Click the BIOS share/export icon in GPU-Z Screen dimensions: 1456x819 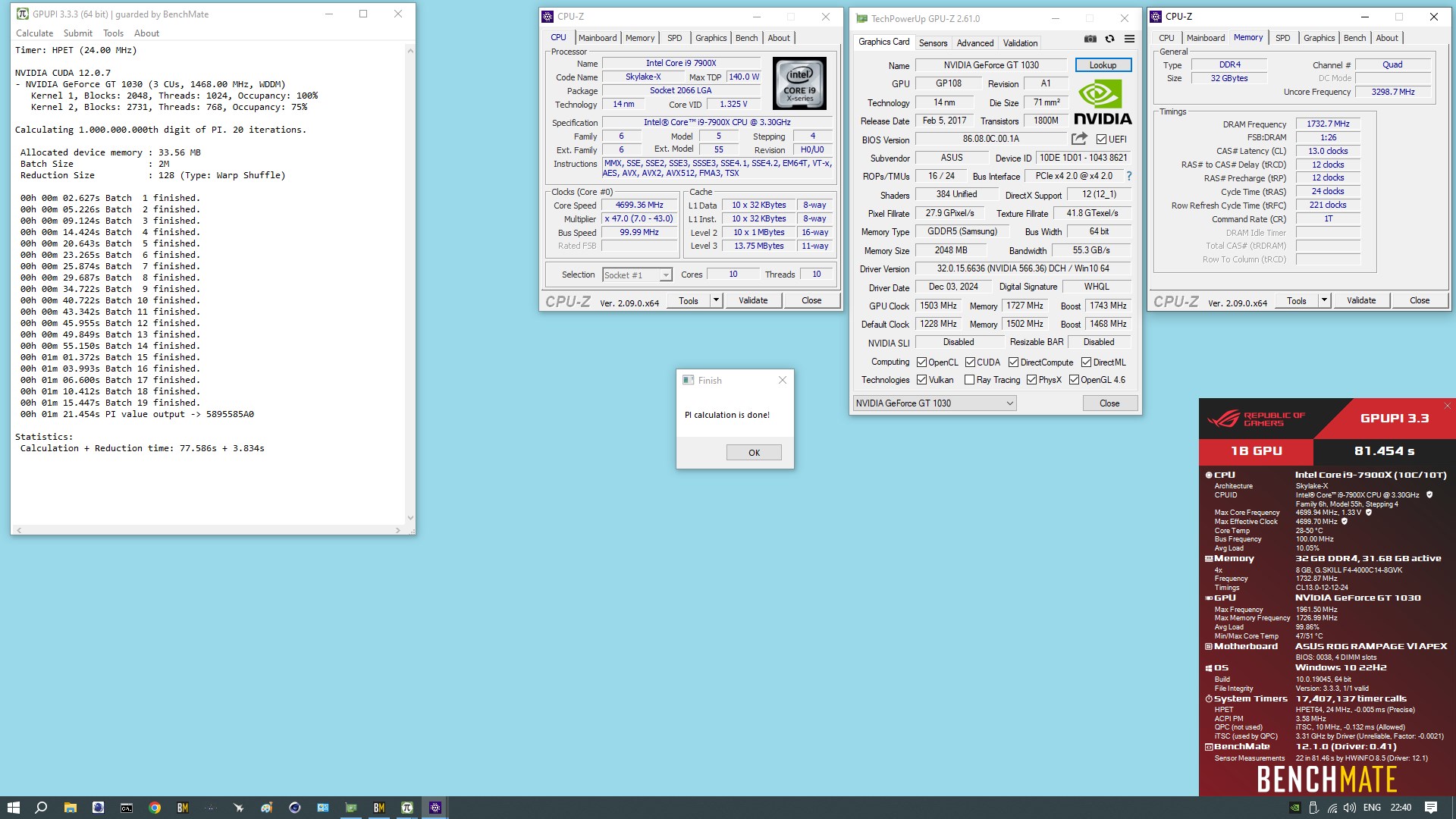(1079, 139)
